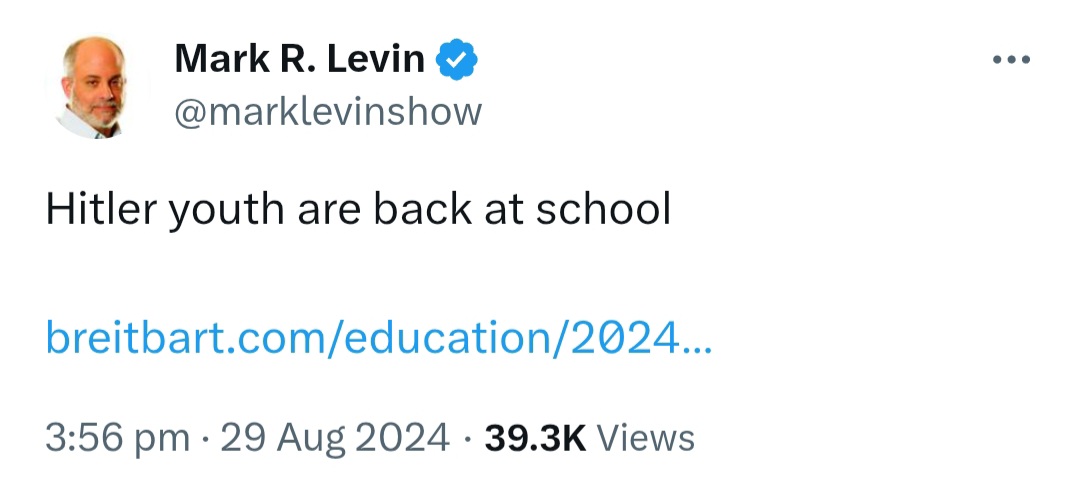Click the surname Levin in the display name
1080x489 pixels.
coord(375,59)
